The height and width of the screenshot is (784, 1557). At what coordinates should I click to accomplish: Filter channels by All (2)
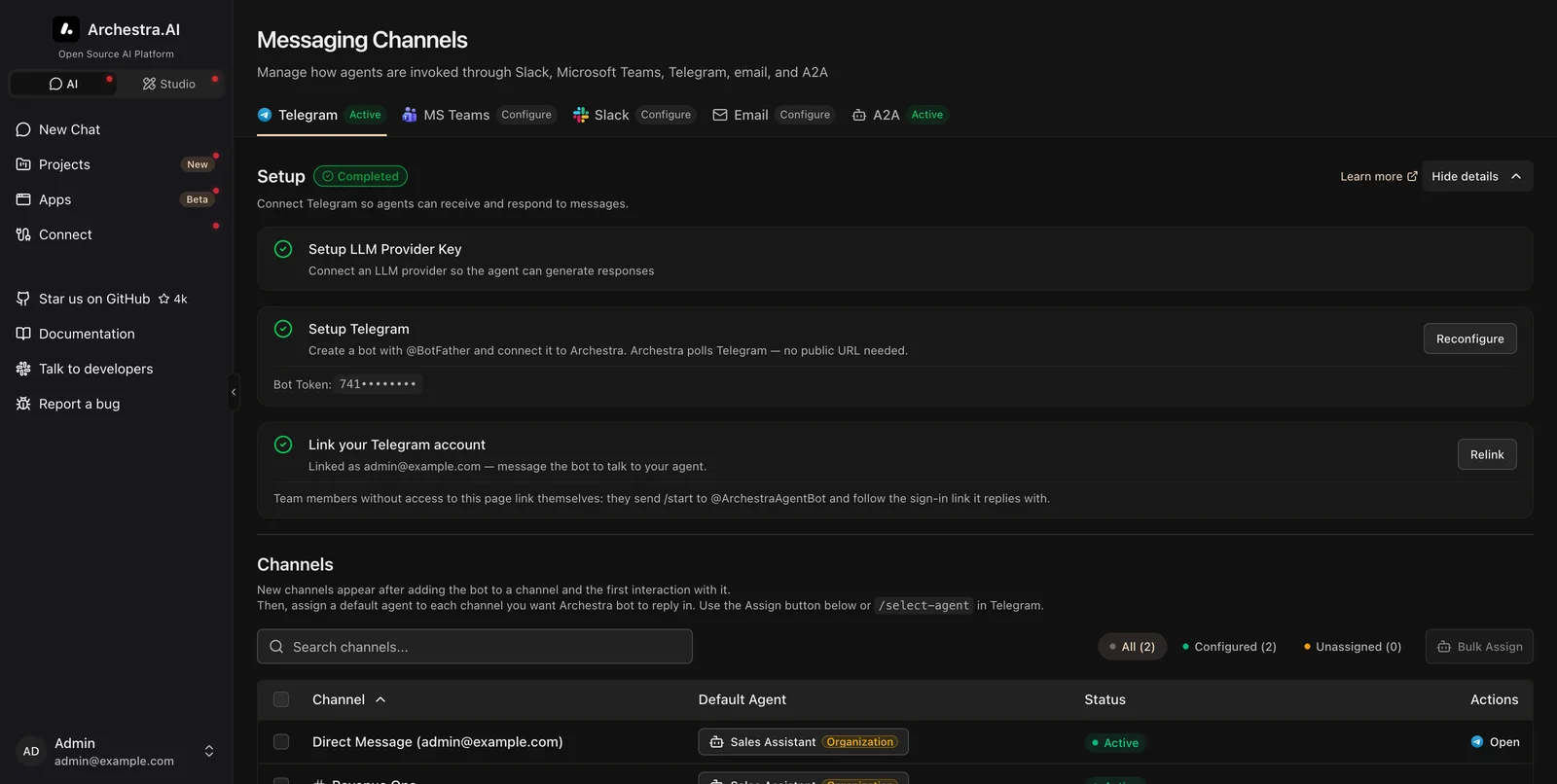(x=1132, y=647)
